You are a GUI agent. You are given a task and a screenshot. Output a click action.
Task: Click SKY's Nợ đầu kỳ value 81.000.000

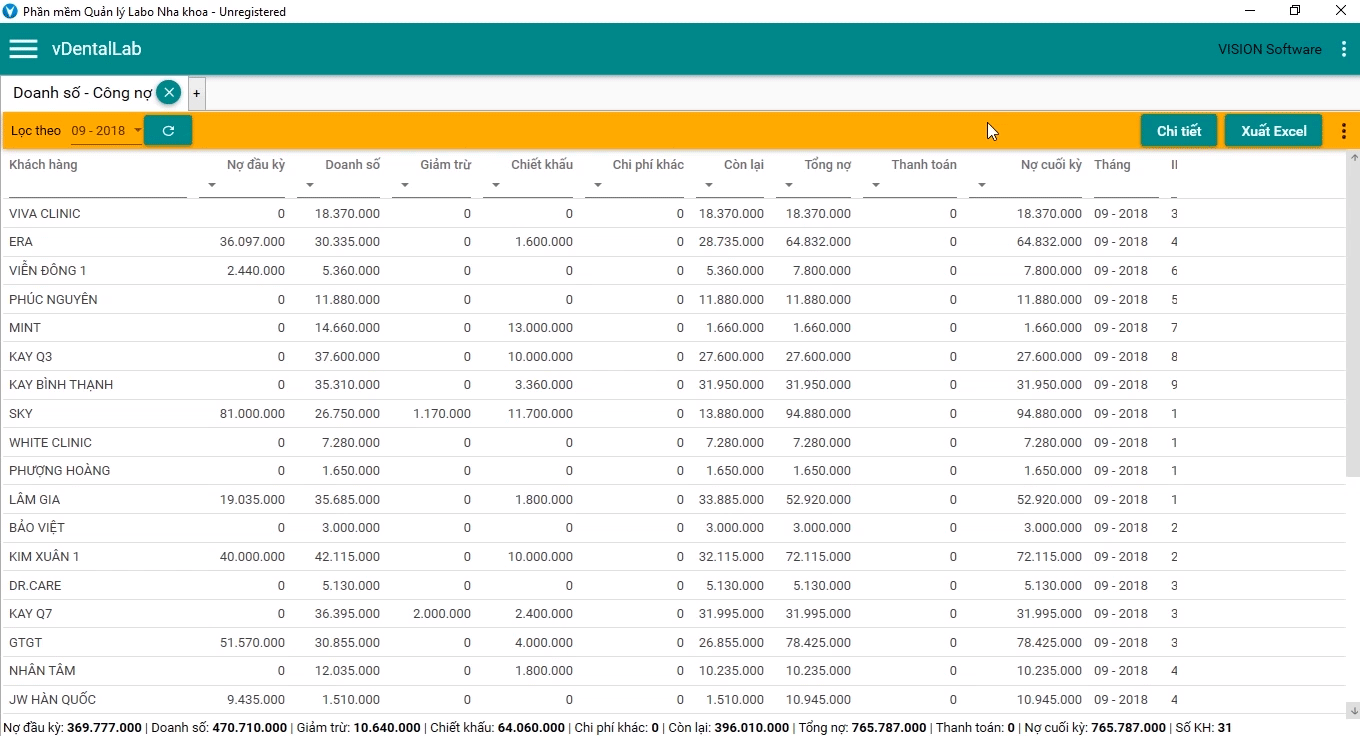[252, 414]
